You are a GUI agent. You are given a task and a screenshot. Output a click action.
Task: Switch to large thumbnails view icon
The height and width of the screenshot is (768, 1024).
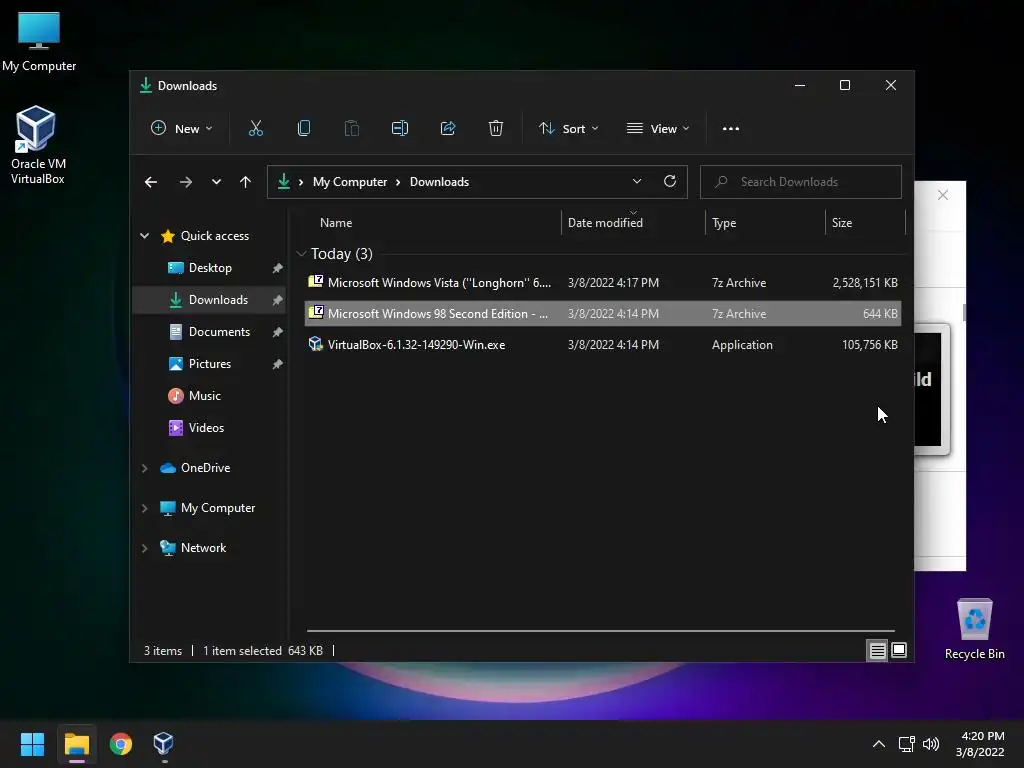coord(899,650)
